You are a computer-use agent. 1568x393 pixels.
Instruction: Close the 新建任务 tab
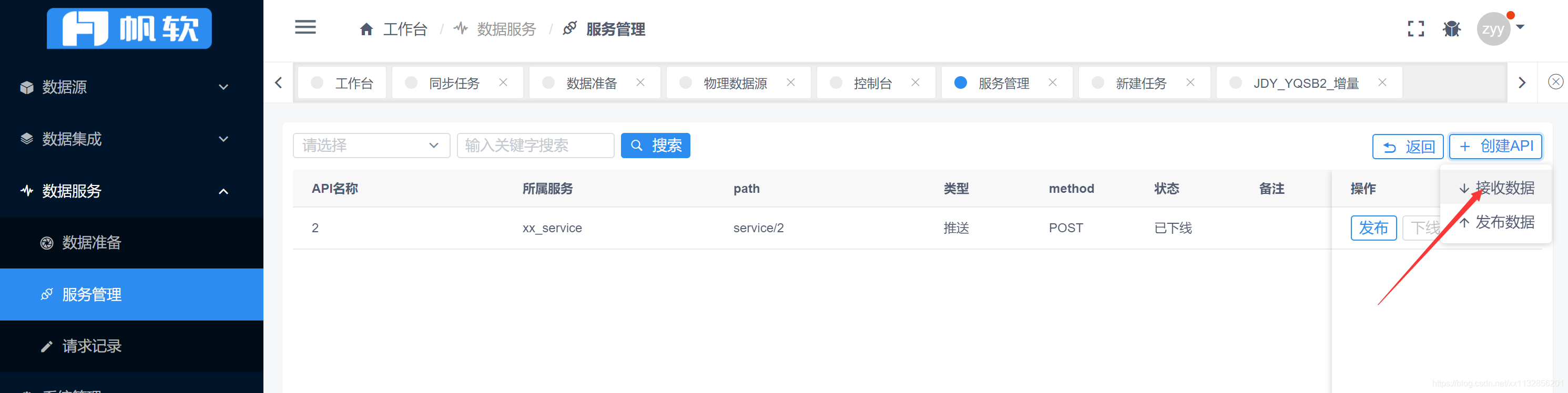1190,82
